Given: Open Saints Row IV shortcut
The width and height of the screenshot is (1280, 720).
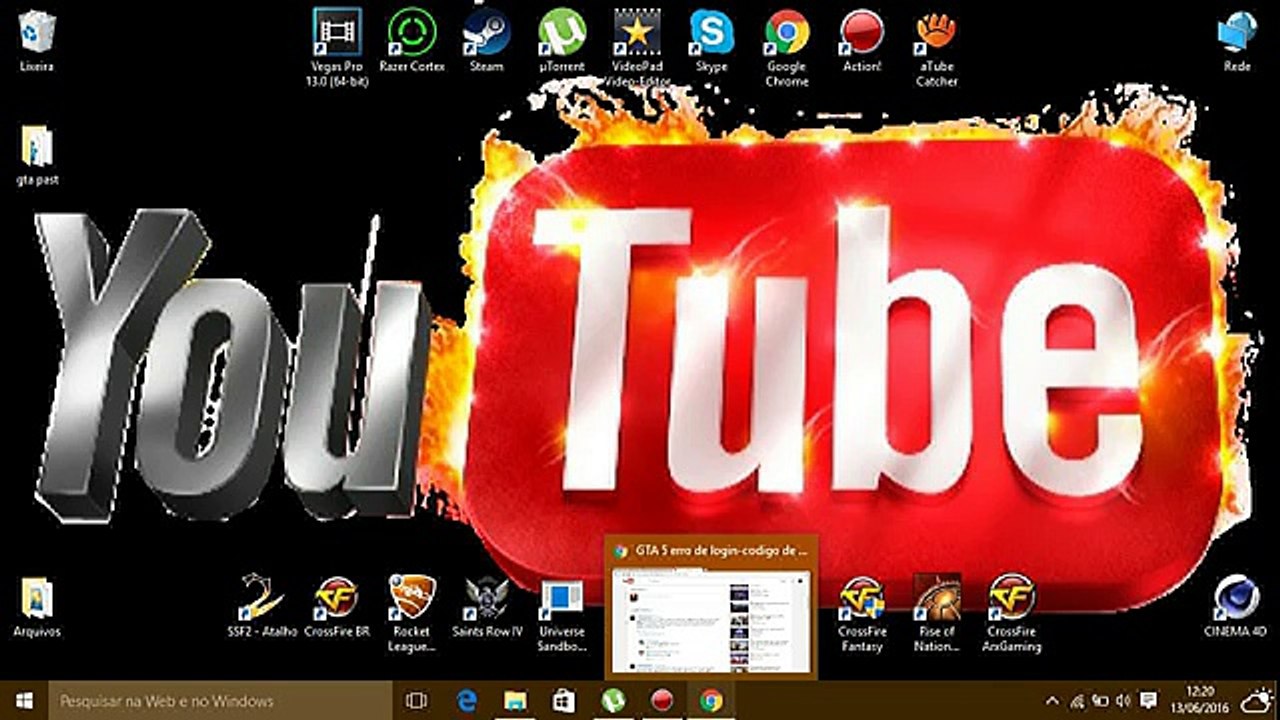Looking at the screenshot, I should [x=487, y=608].
